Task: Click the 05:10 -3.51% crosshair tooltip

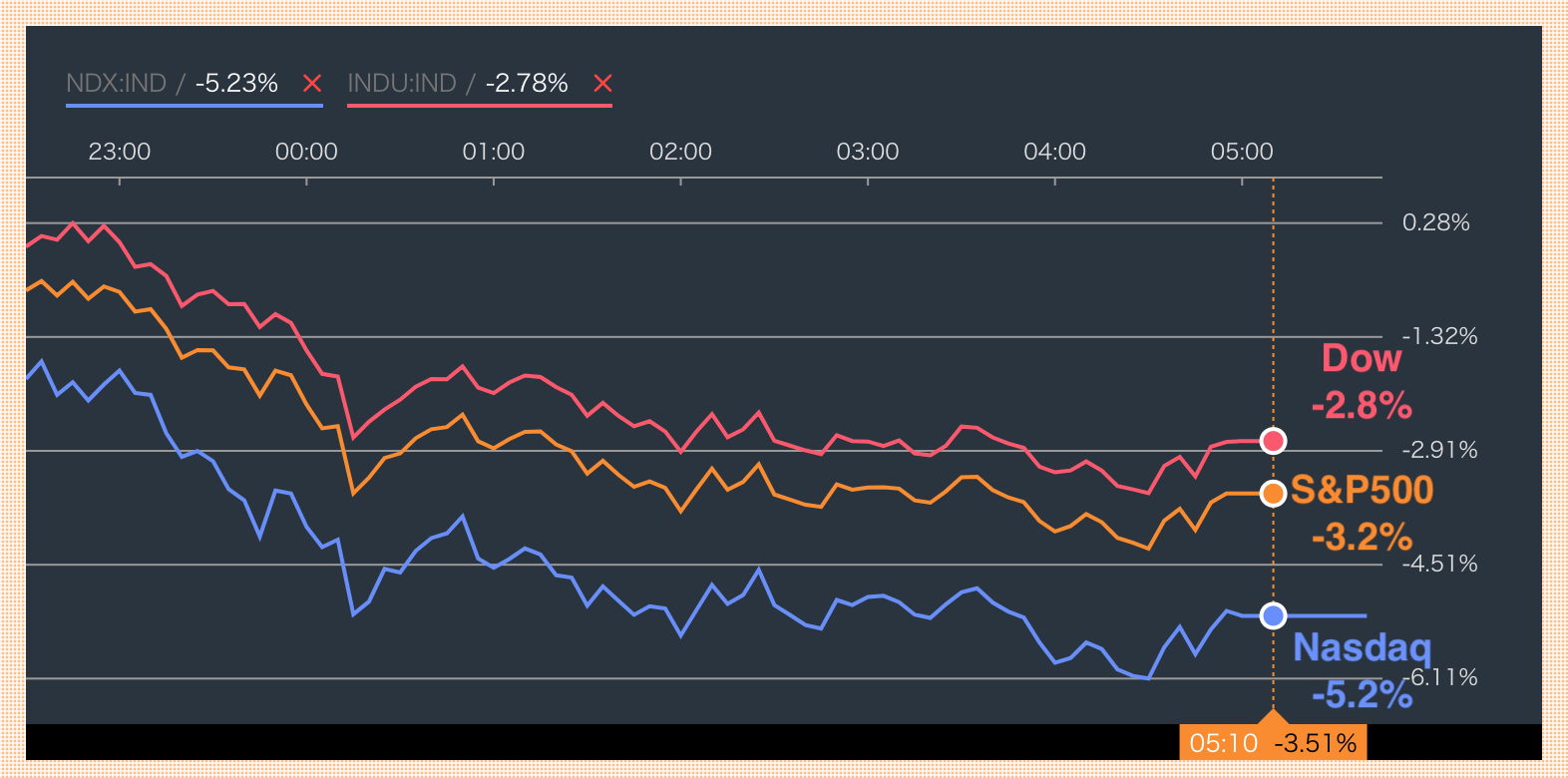Action: point(1273,743)
